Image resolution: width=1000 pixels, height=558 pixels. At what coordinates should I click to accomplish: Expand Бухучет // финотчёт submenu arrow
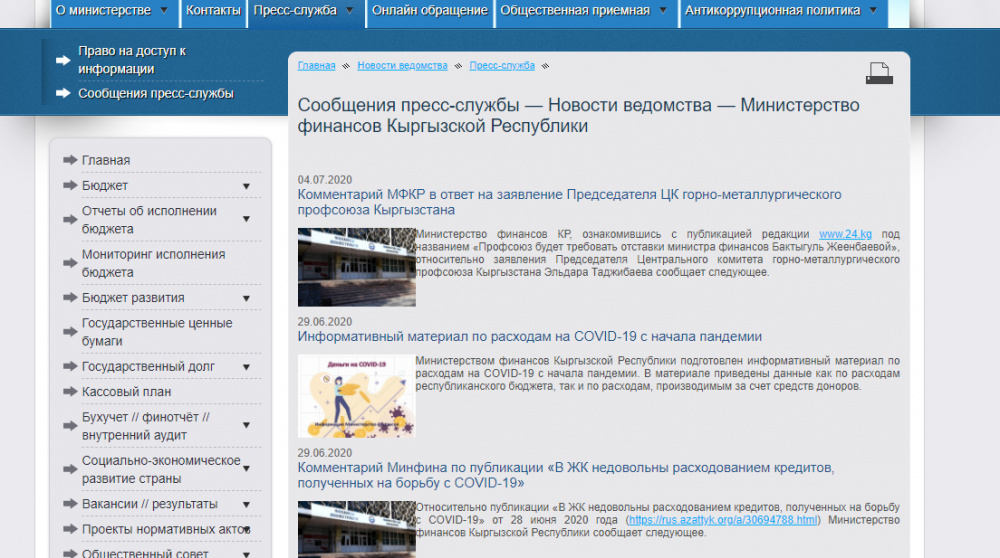point(246,425)
